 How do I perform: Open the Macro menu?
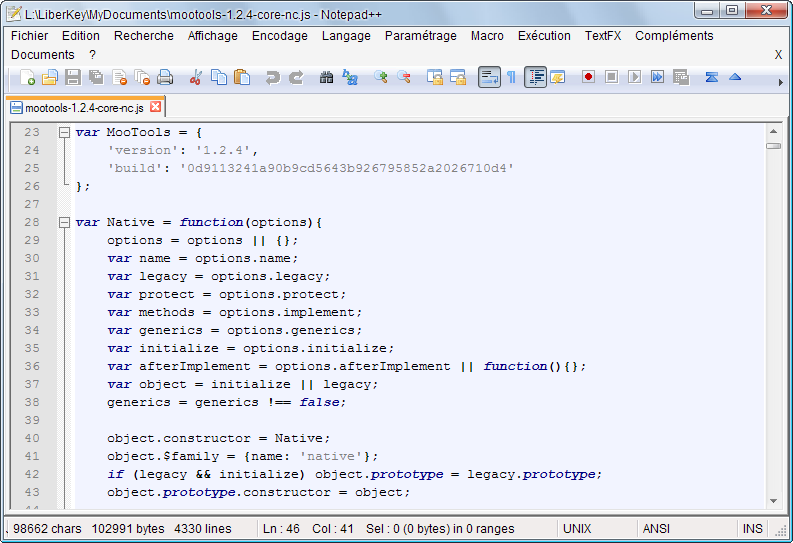487,36
